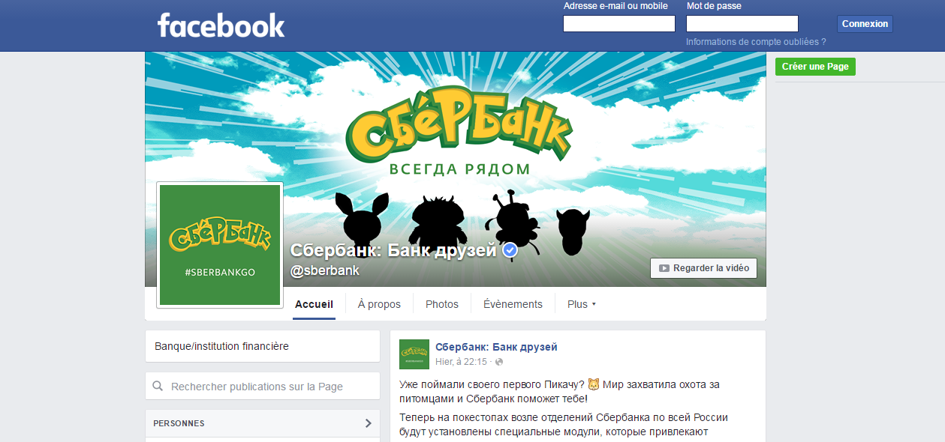Click the green Créer une Page button
945x442 pixels.
coord(815,67)
